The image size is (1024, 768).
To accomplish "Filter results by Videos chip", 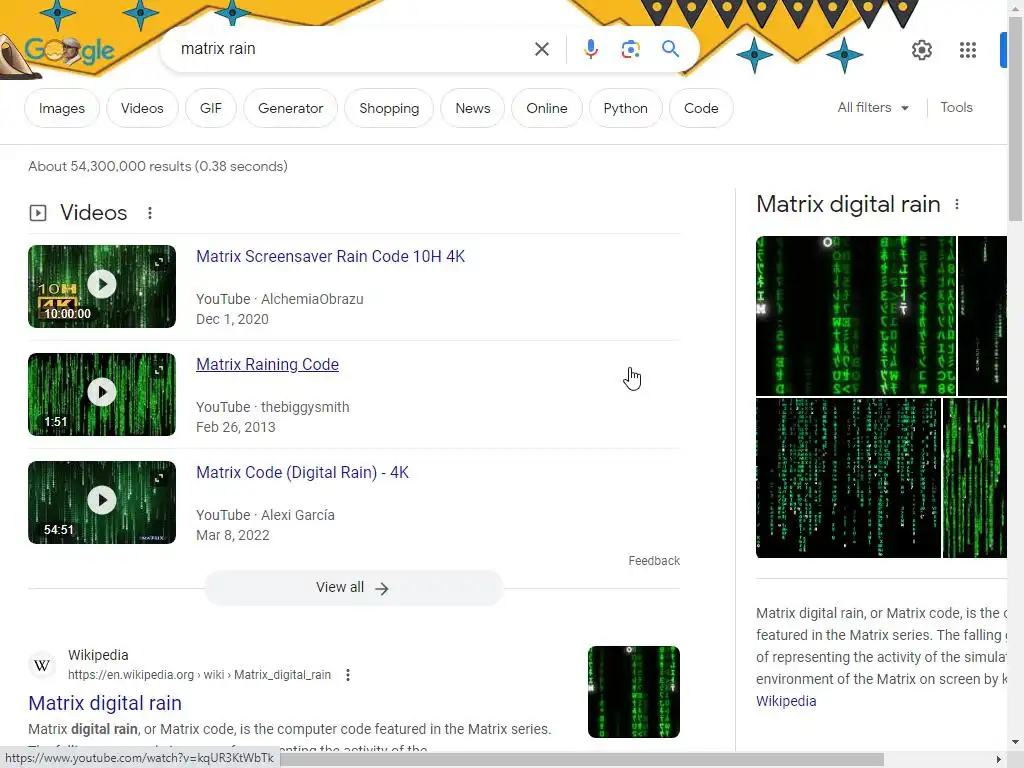I will [142, 108].
